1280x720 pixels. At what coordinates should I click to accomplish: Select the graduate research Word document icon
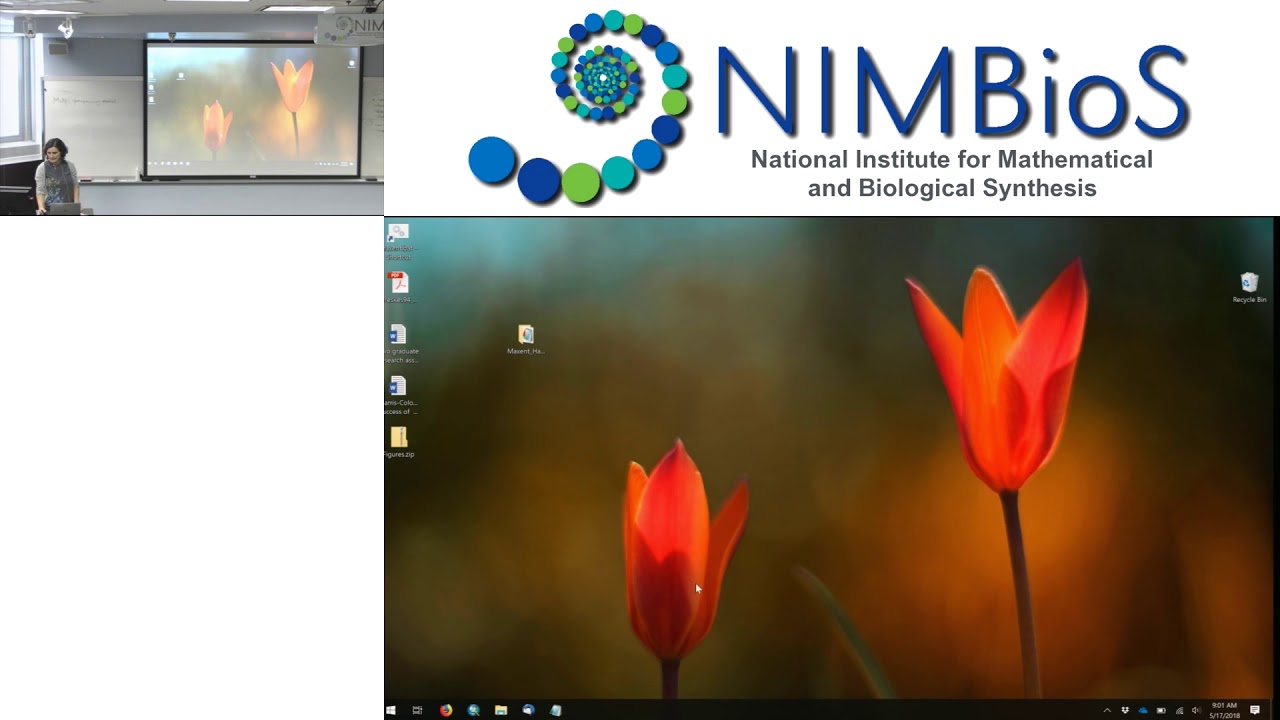tap(399, 343)
